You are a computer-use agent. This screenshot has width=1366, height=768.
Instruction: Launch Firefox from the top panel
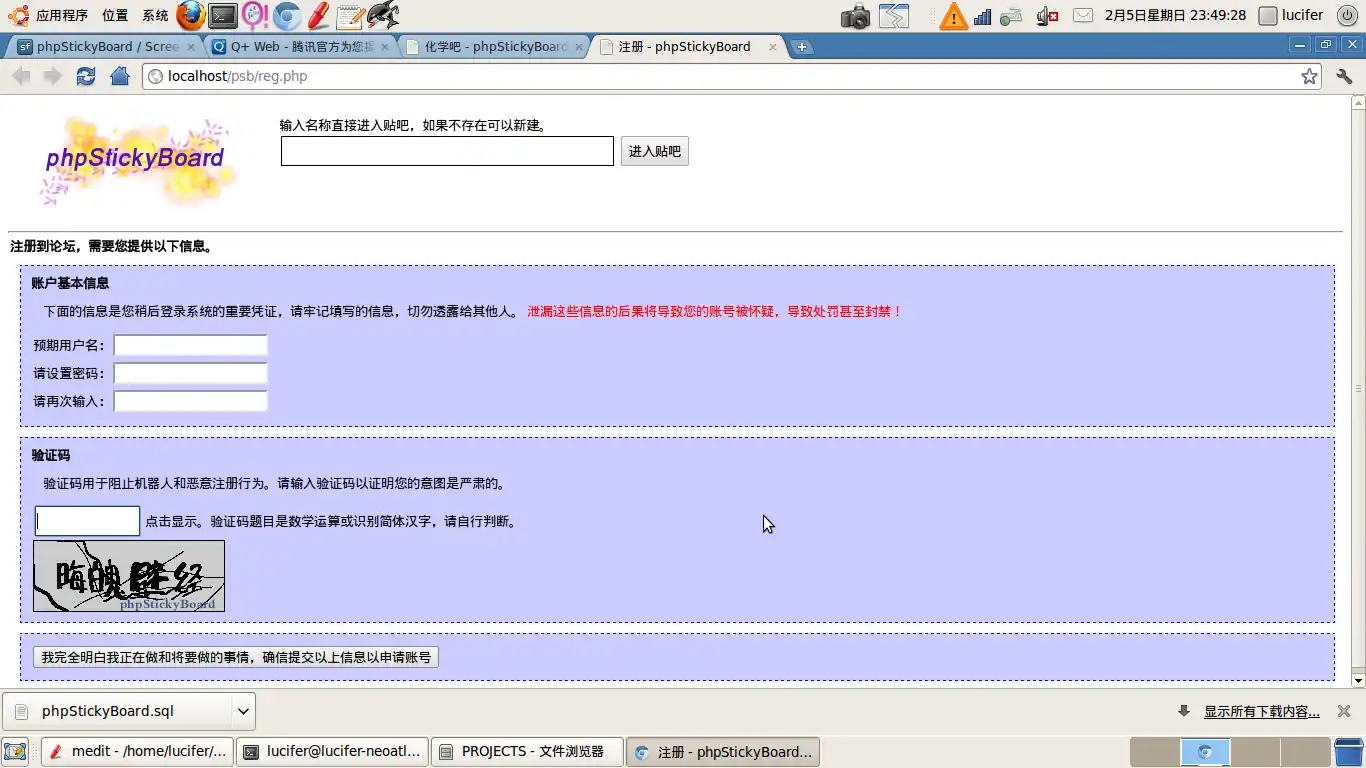coord(190,15)
